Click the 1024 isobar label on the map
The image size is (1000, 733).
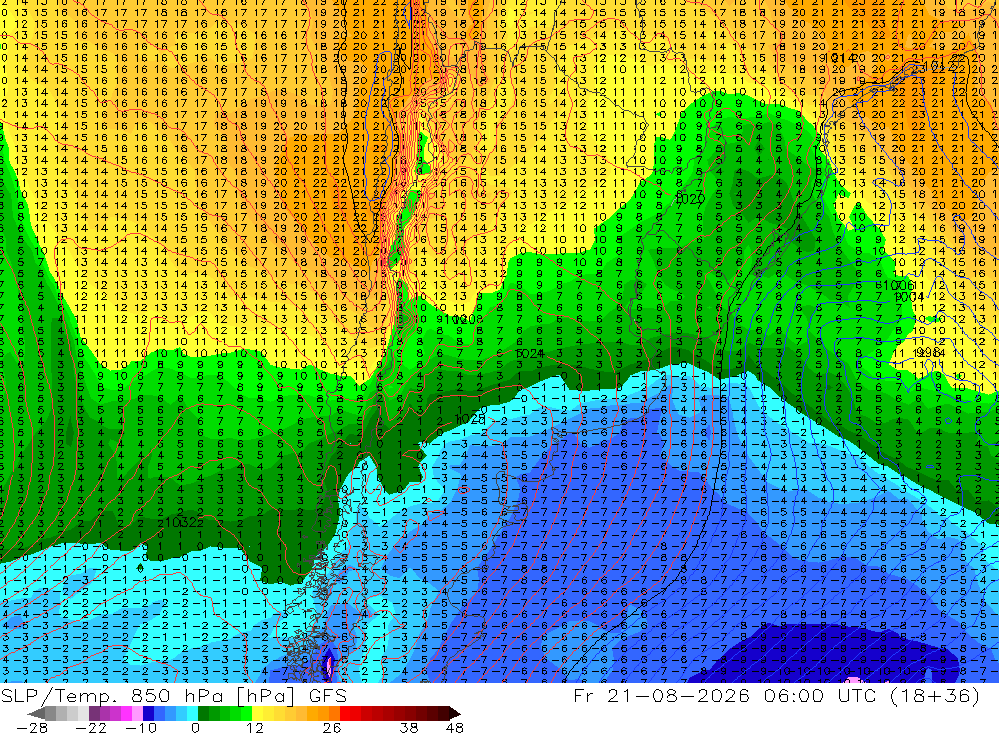529,353
